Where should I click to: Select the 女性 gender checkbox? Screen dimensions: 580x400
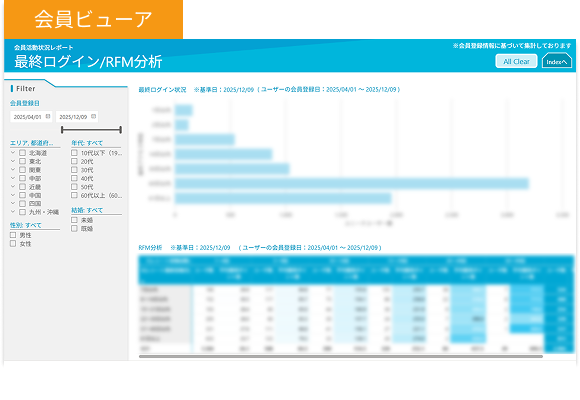(13, 243)
